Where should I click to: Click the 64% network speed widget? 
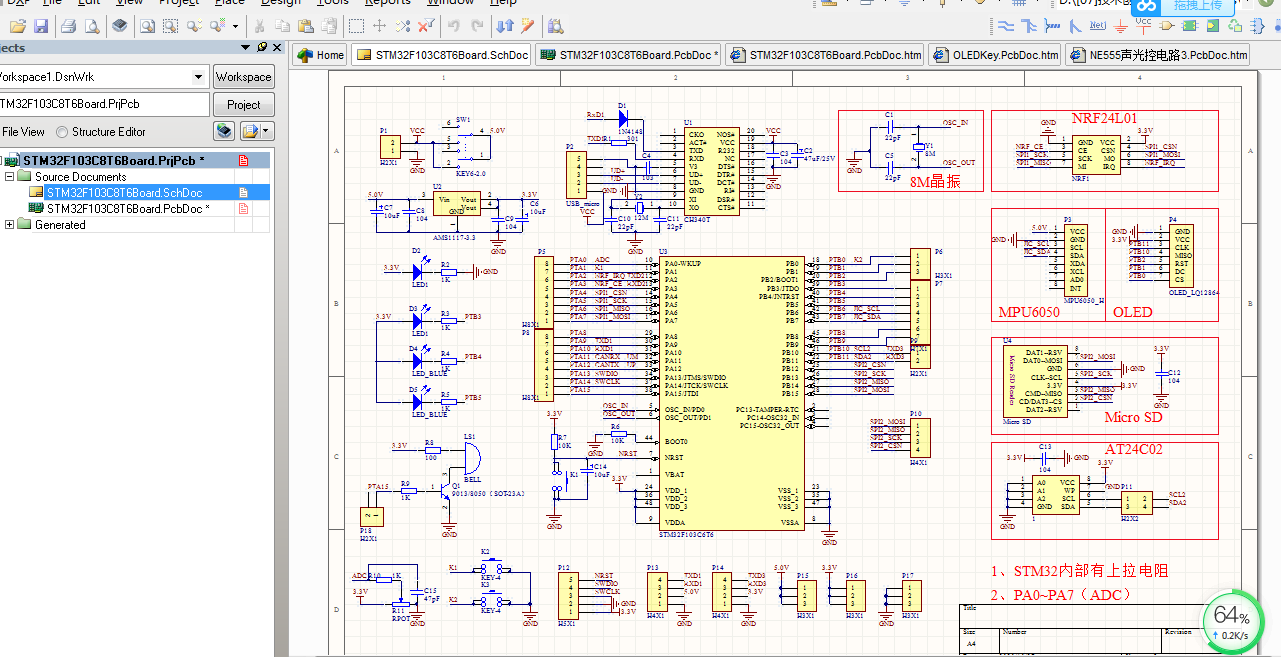(x=1231, y=621)
